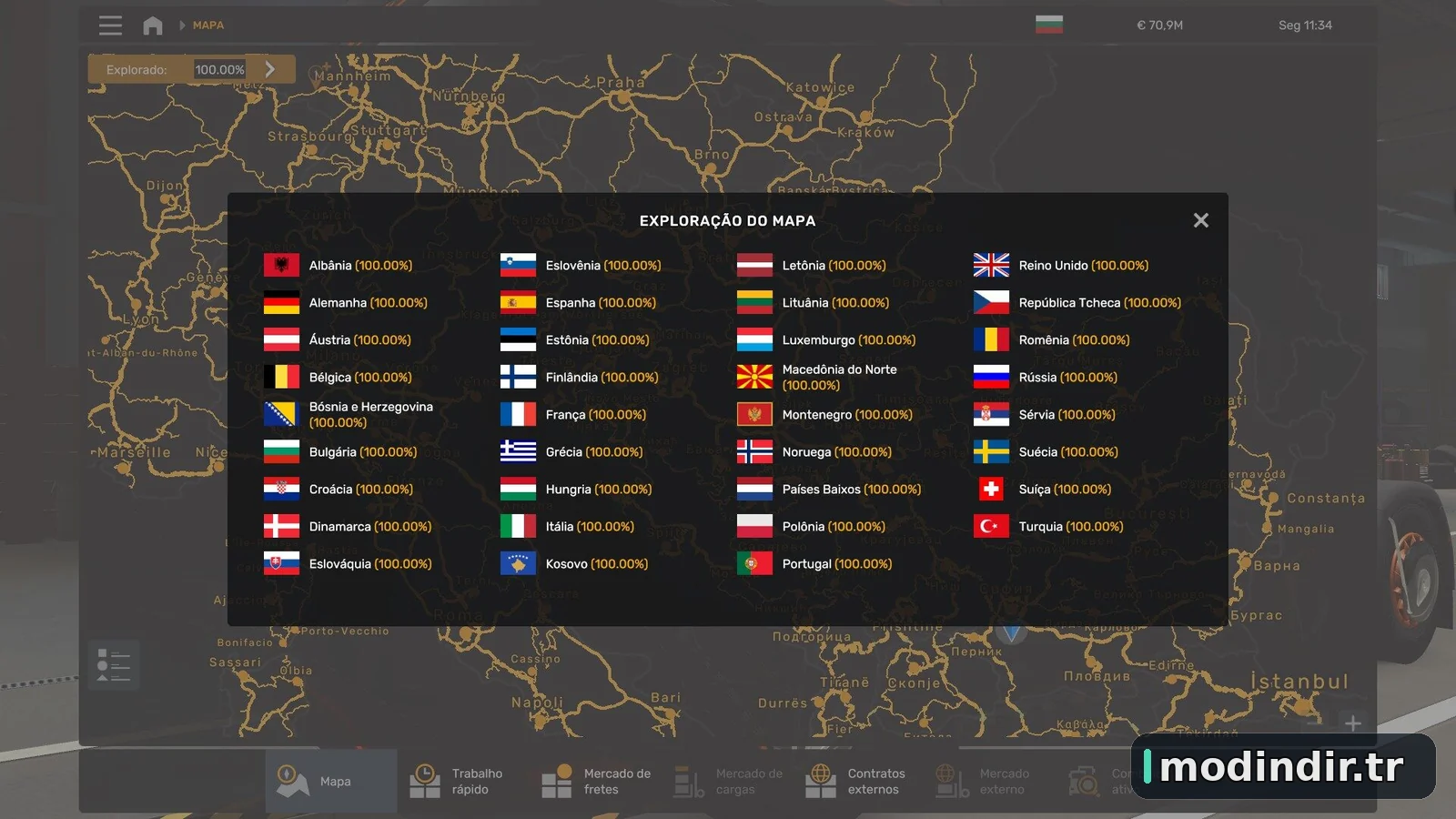Viewport: 1456px width, 819px height.
Task: Click the Montenegro flag icon
Action: (x=754, y=414)
